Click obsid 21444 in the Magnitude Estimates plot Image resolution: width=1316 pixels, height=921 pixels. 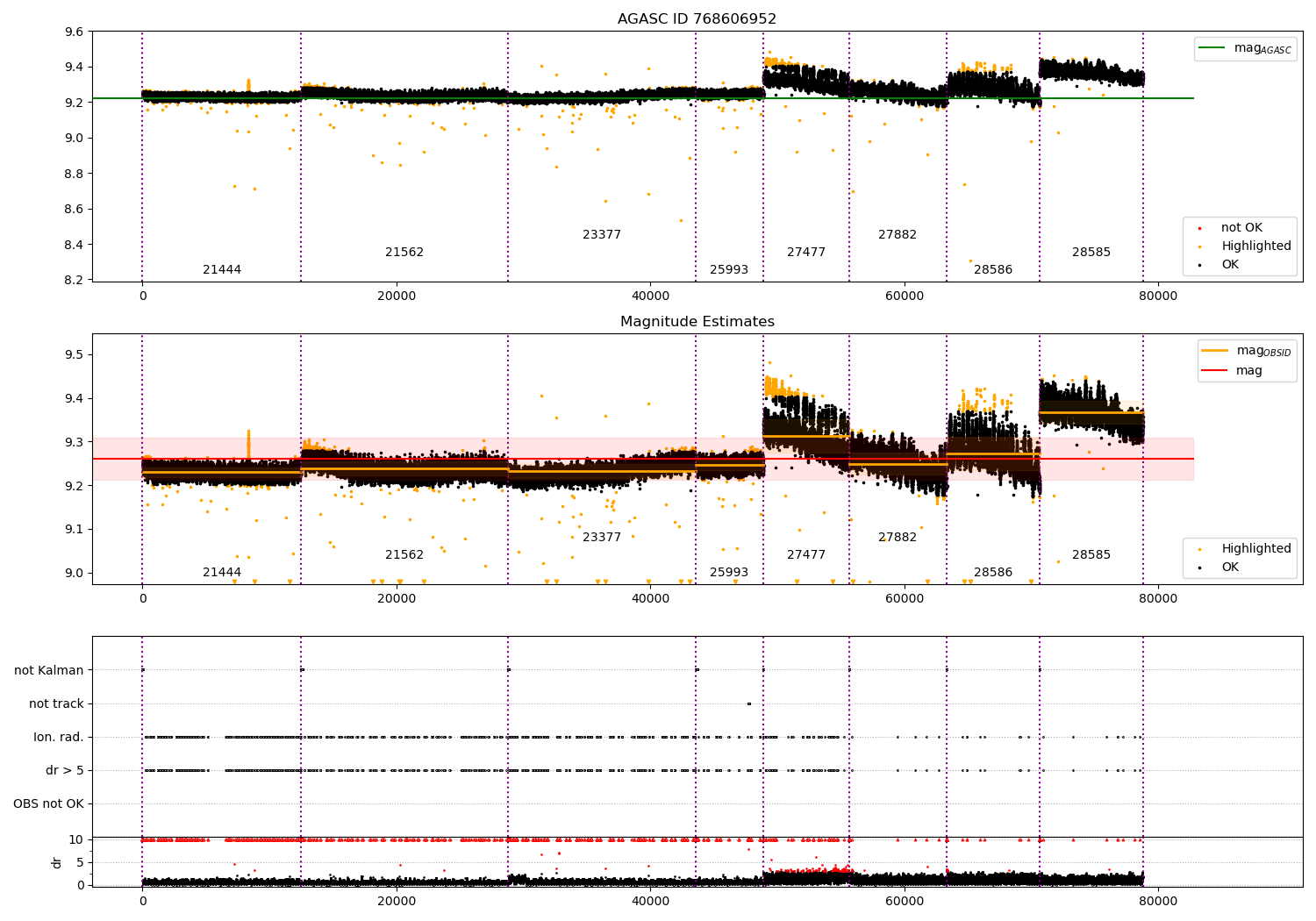coord(222,573)
